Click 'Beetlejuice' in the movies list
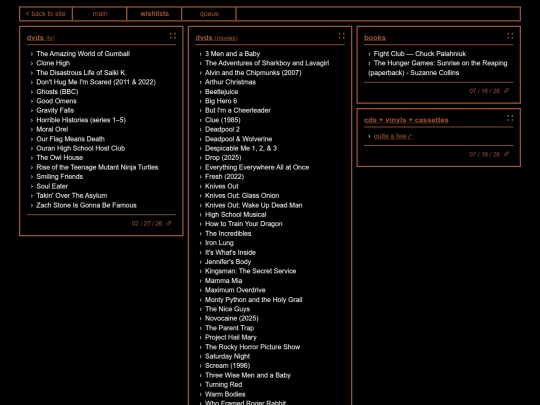This screenshot has height=405, width=540. [x=221, y=92]
